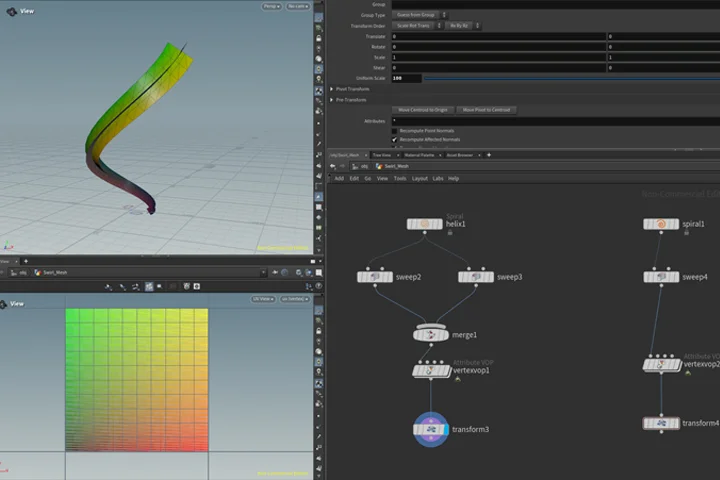Open the Persp viewport dropdown

pos(272,6)
